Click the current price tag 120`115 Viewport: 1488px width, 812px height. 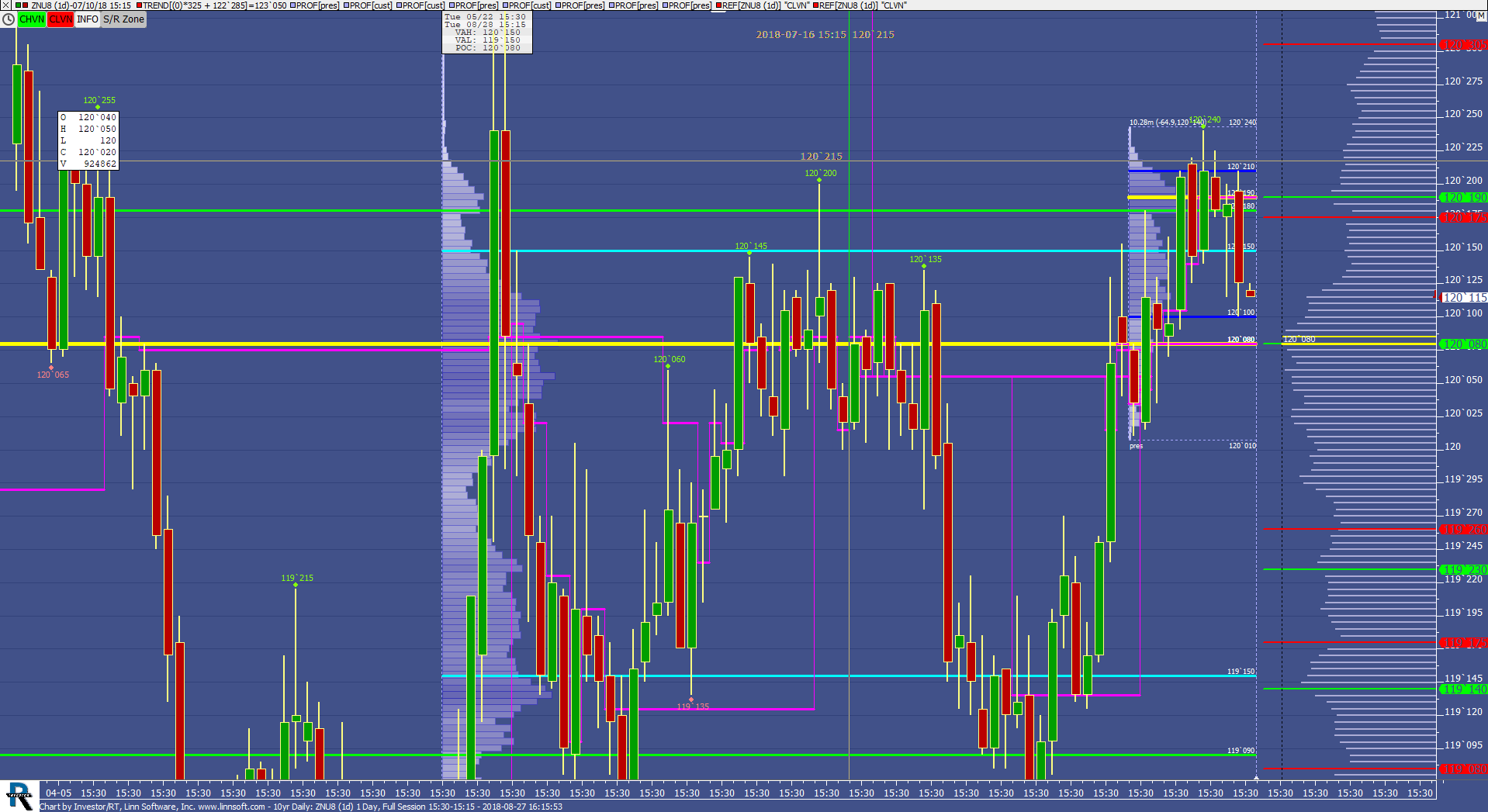point(1464,297)
